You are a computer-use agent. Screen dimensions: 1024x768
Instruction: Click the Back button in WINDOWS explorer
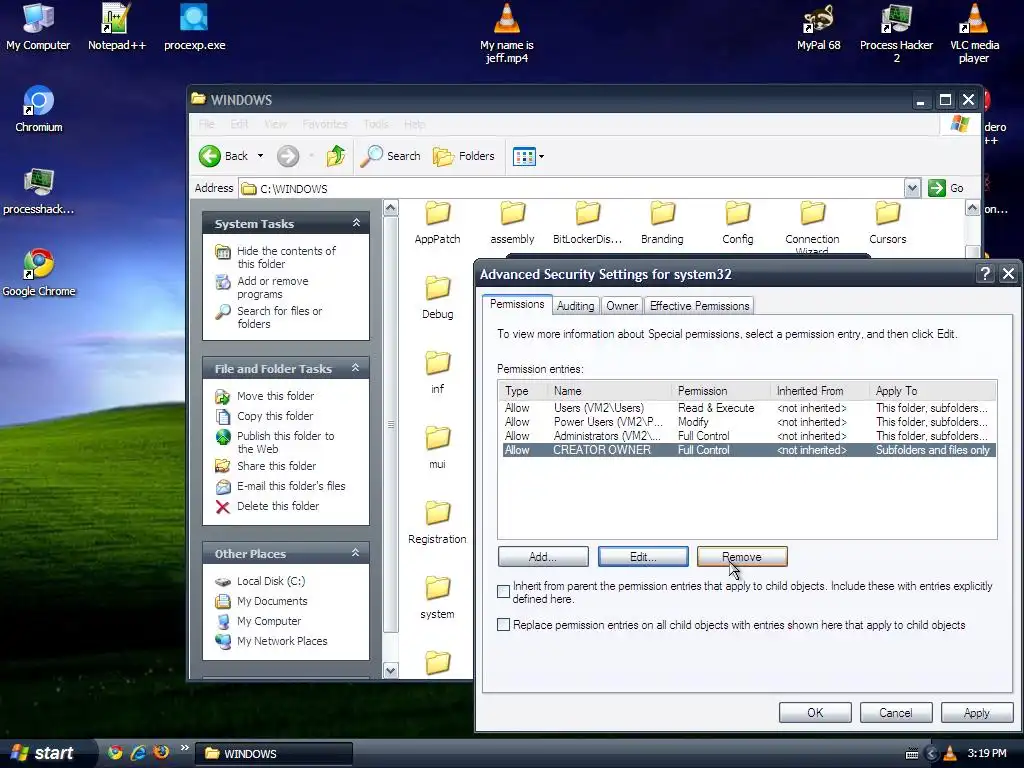coord(223,156)
